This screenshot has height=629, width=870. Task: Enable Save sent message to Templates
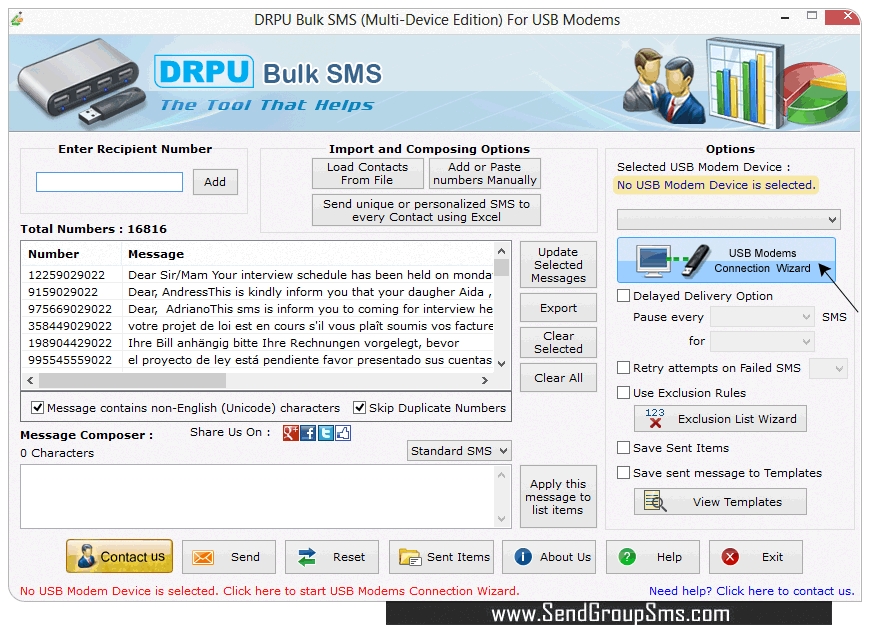(624, 473)
